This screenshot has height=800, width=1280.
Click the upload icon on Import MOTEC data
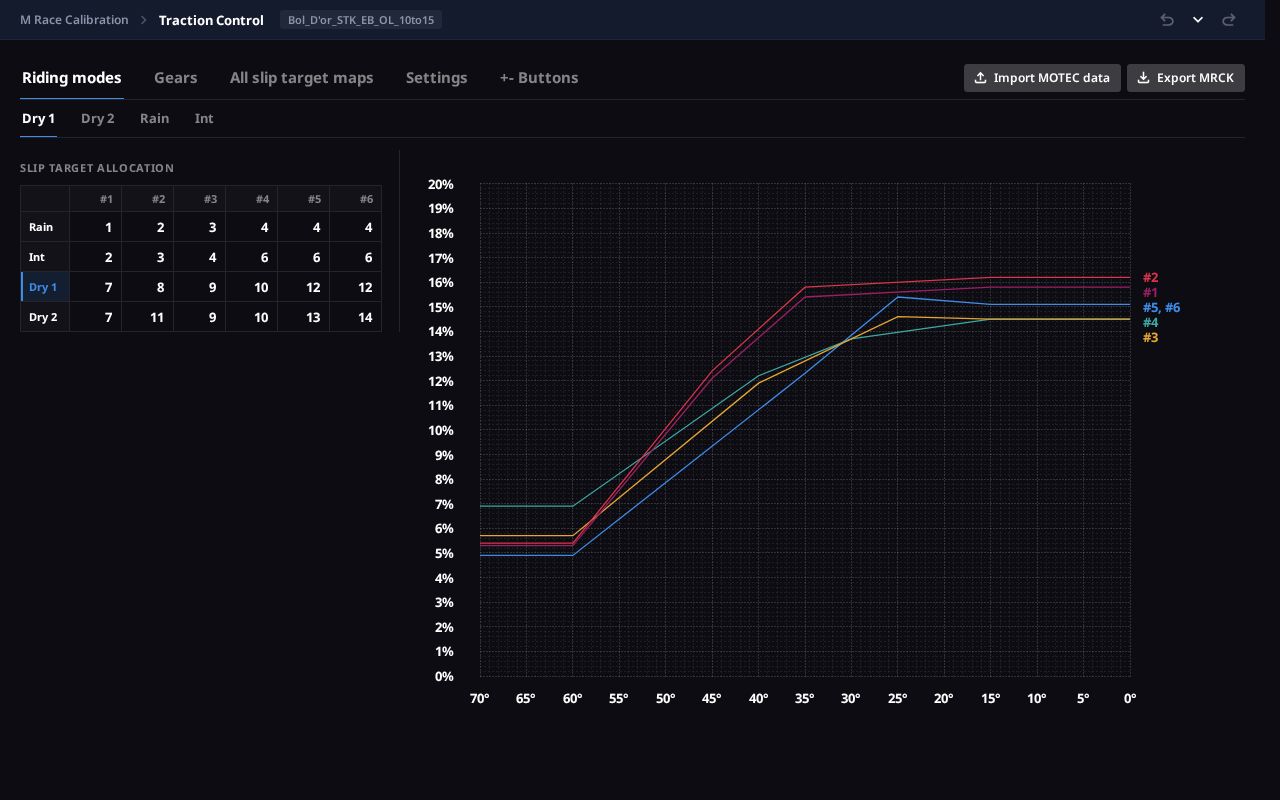pos(980,78)
